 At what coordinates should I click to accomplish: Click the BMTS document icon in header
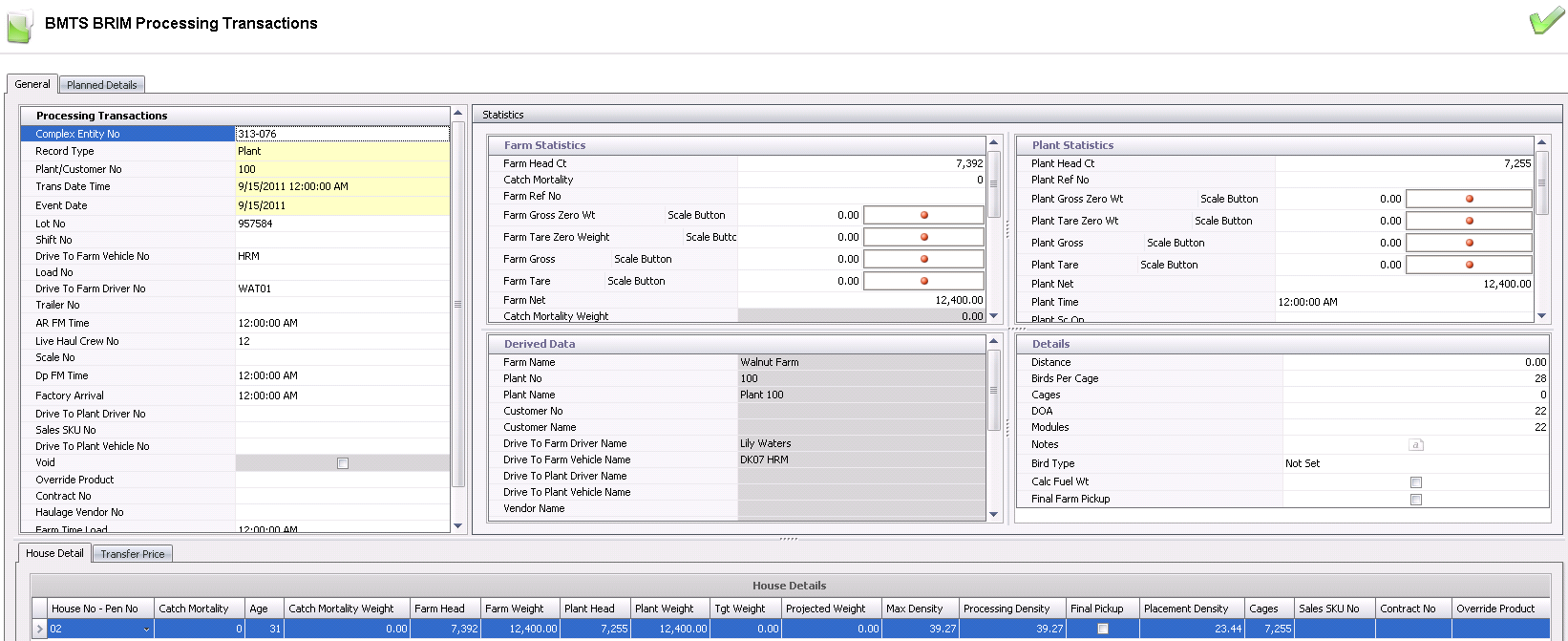click(x=19, y=26)
